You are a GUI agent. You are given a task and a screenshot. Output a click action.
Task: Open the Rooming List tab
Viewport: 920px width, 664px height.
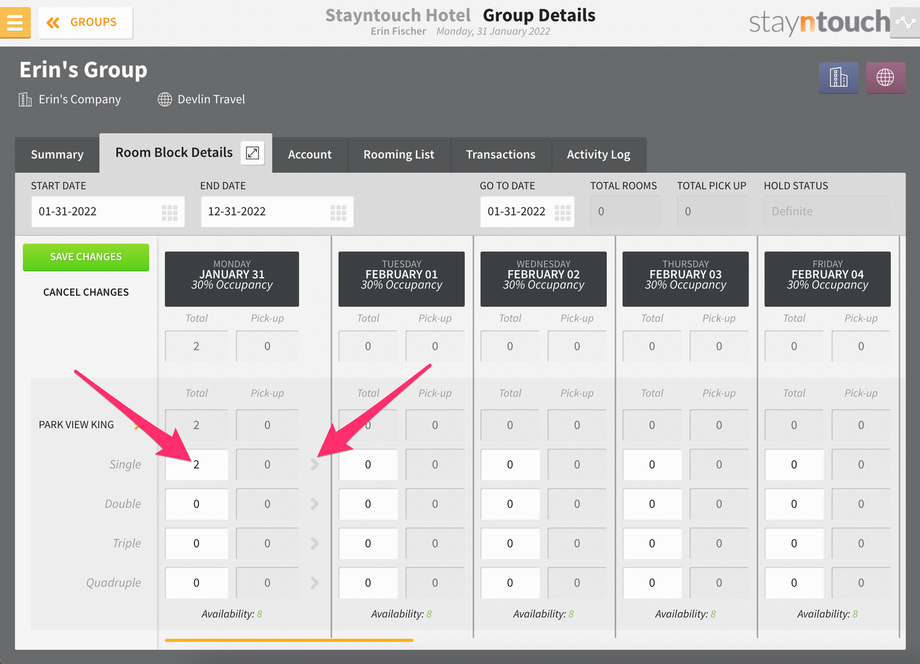click(x=399, y=154)
